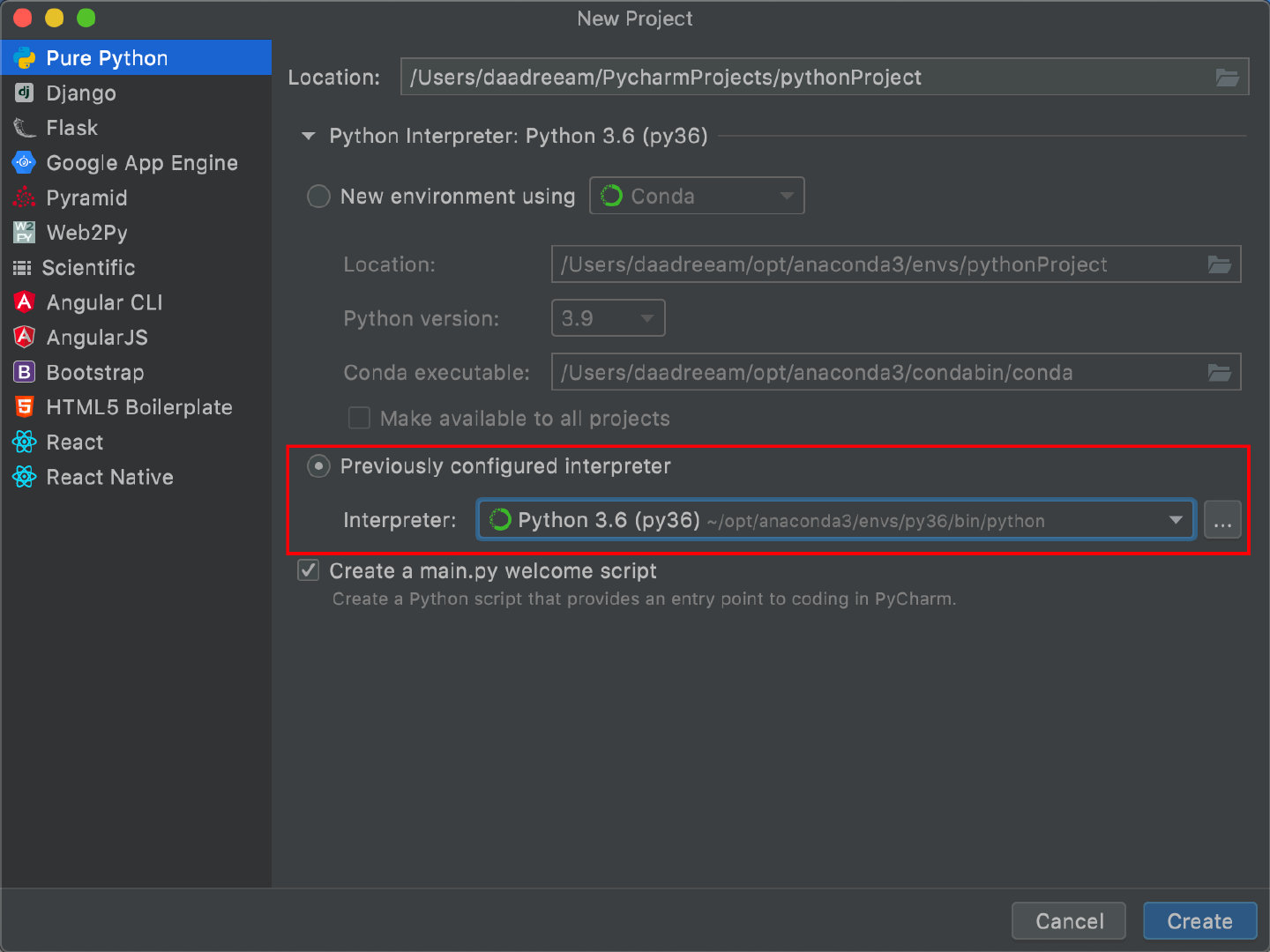Image resolution: width=1270 pixels, height=952 pixels.
Task: Click the Cancel button
Action: (1069, 921)
